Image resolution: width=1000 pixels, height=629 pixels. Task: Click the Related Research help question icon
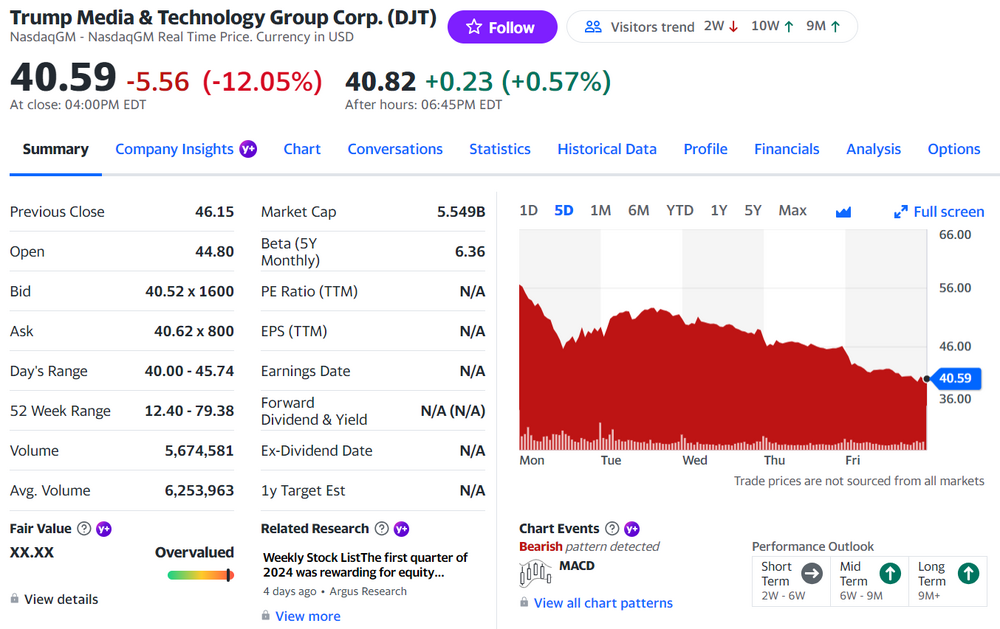(x=381, y=528)
